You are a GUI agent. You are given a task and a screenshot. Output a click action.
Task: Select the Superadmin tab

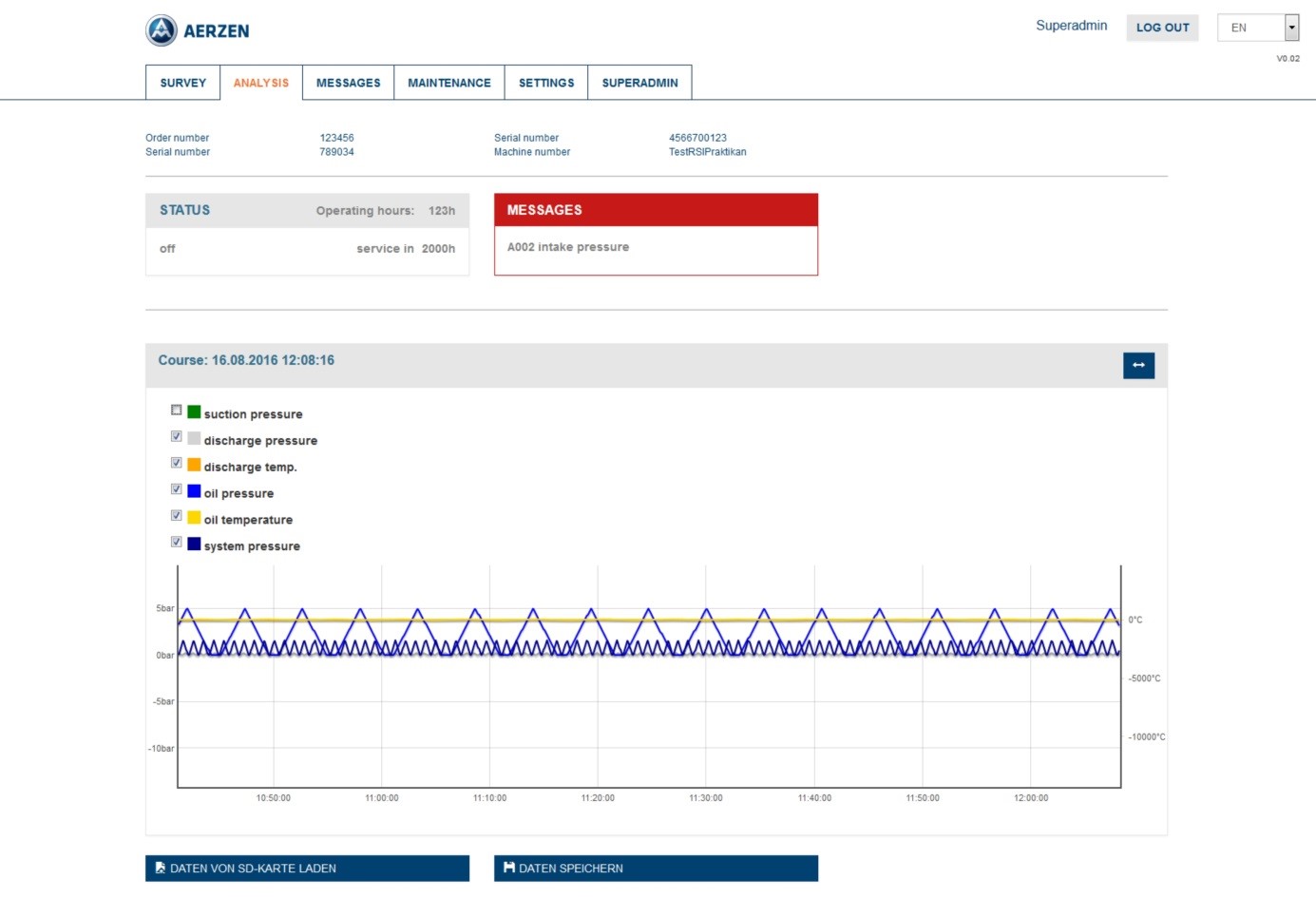click(639, 83)
